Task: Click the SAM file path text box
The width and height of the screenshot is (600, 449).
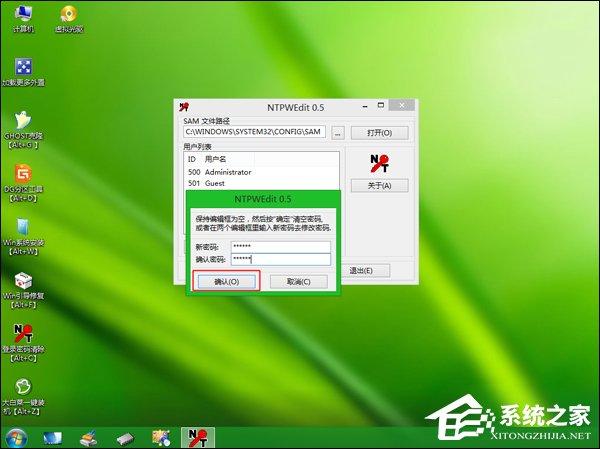Action: click(255, 132)
